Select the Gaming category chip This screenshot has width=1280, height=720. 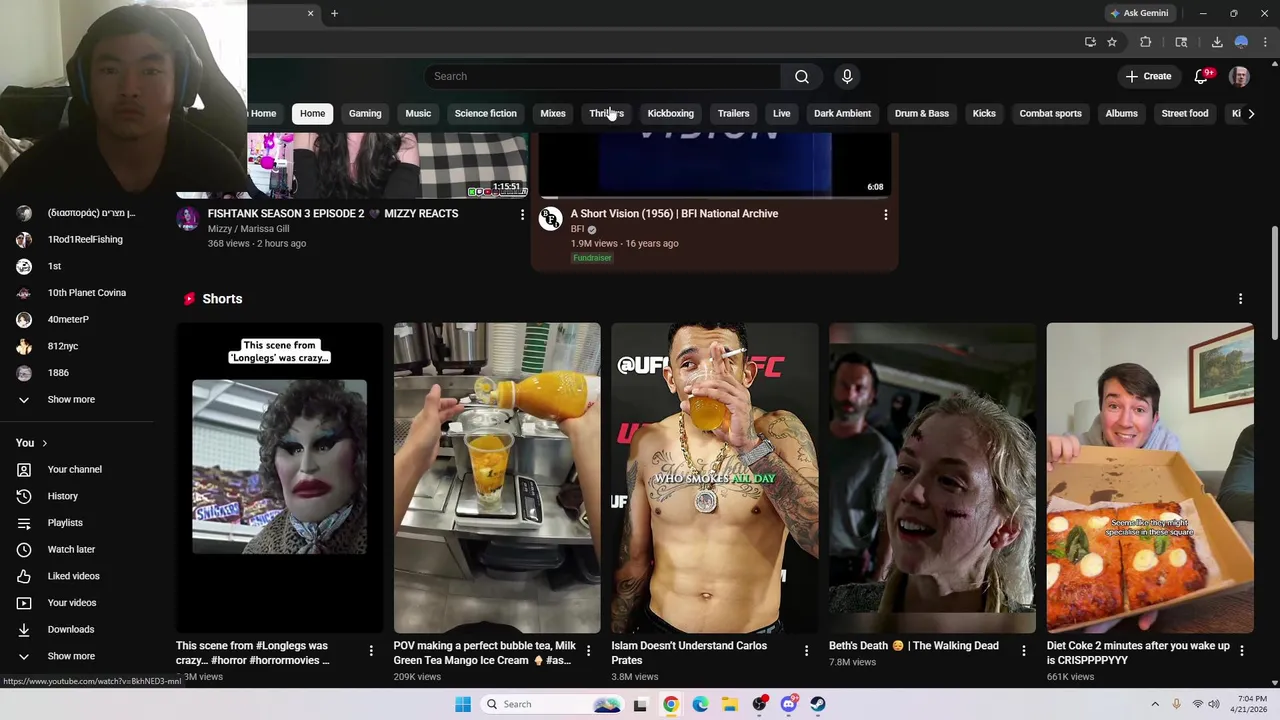[x=365, y=113]
